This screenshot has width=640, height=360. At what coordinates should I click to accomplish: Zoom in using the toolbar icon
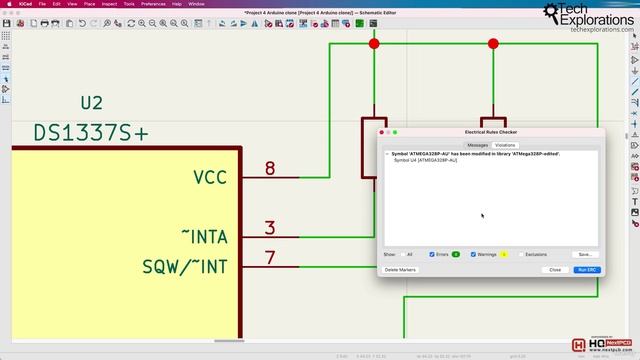(142, 24)
